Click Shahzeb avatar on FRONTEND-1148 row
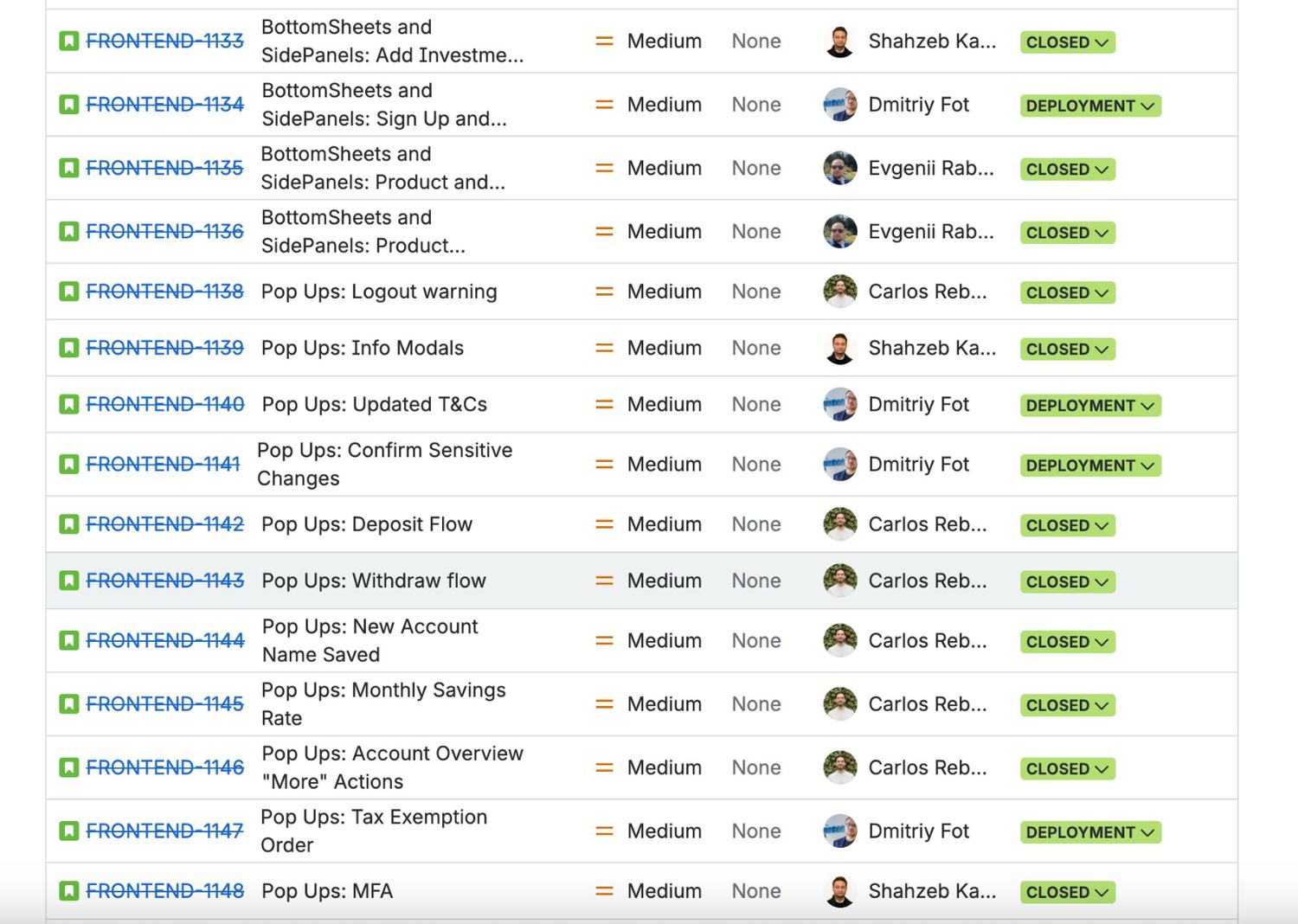Viewport: 1298px width, 924px height. click(x=839, y=891)
